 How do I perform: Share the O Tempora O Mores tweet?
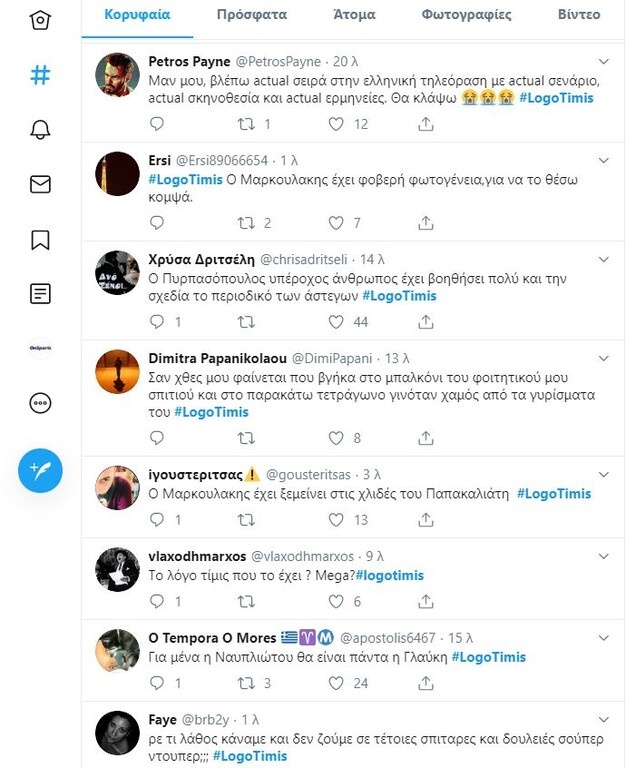click(425, 683)
